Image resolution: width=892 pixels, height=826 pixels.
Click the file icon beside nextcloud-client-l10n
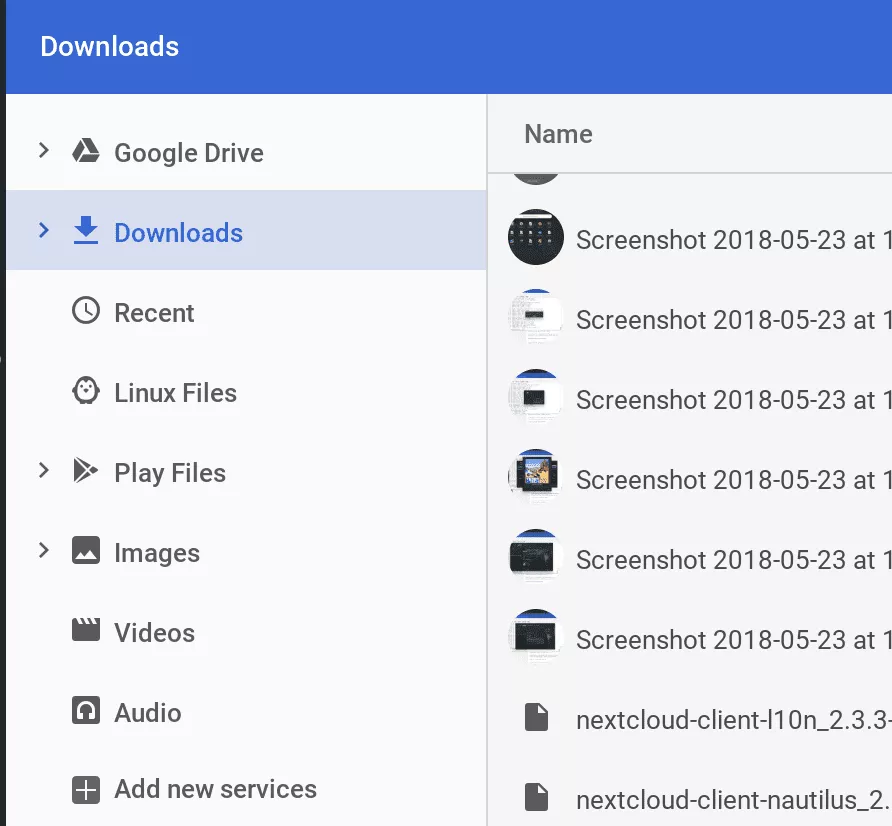tap(537, 717)
